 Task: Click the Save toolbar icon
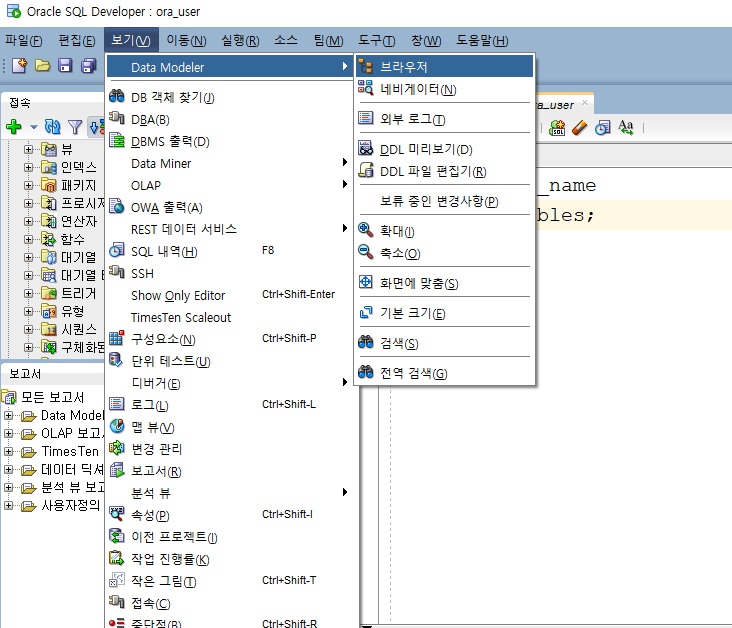65,65
